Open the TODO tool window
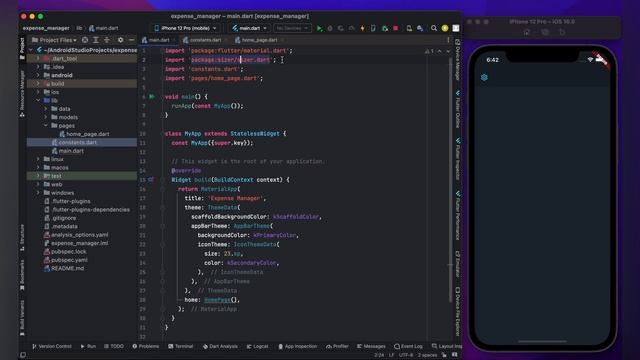The width and height of the screenshot is (640, 360). (114, 346)
